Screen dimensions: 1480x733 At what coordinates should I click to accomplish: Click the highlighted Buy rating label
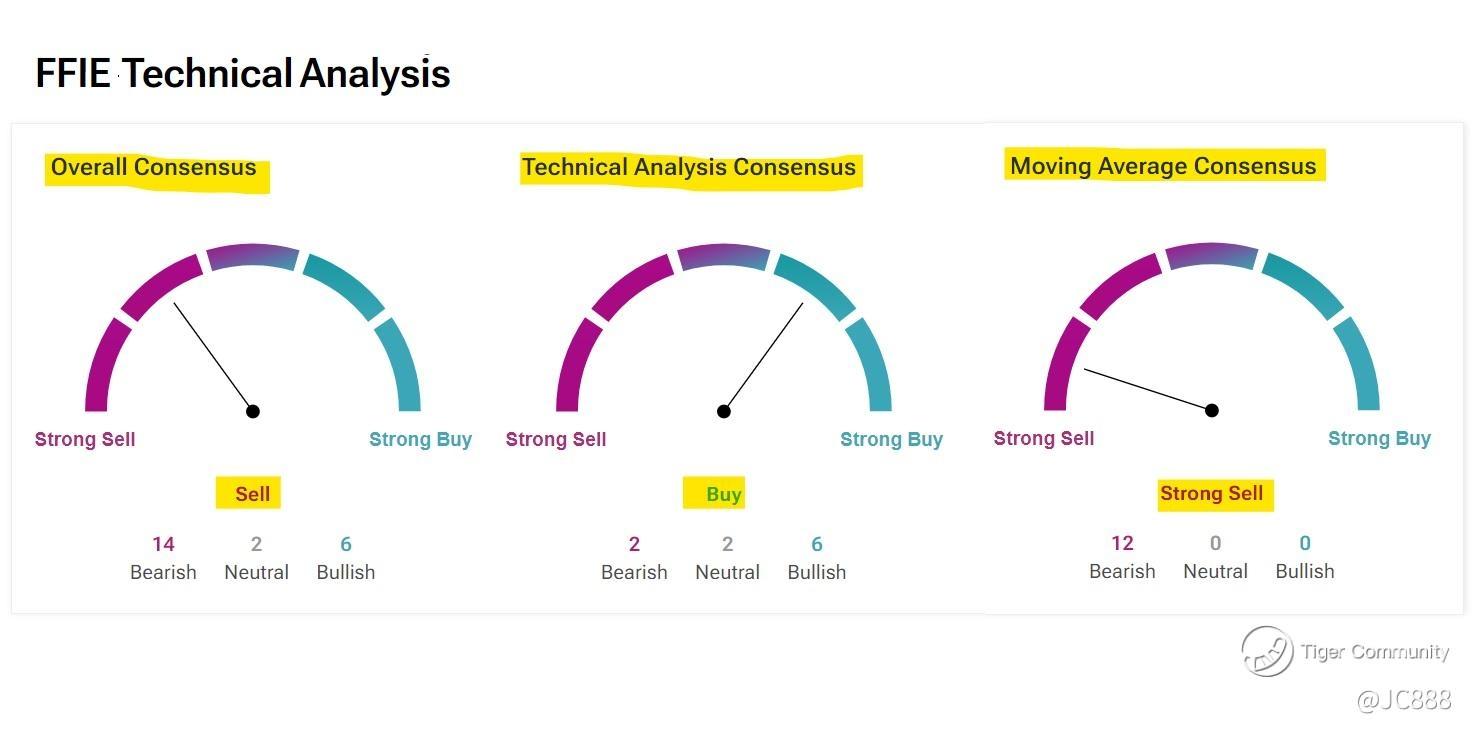724,494
